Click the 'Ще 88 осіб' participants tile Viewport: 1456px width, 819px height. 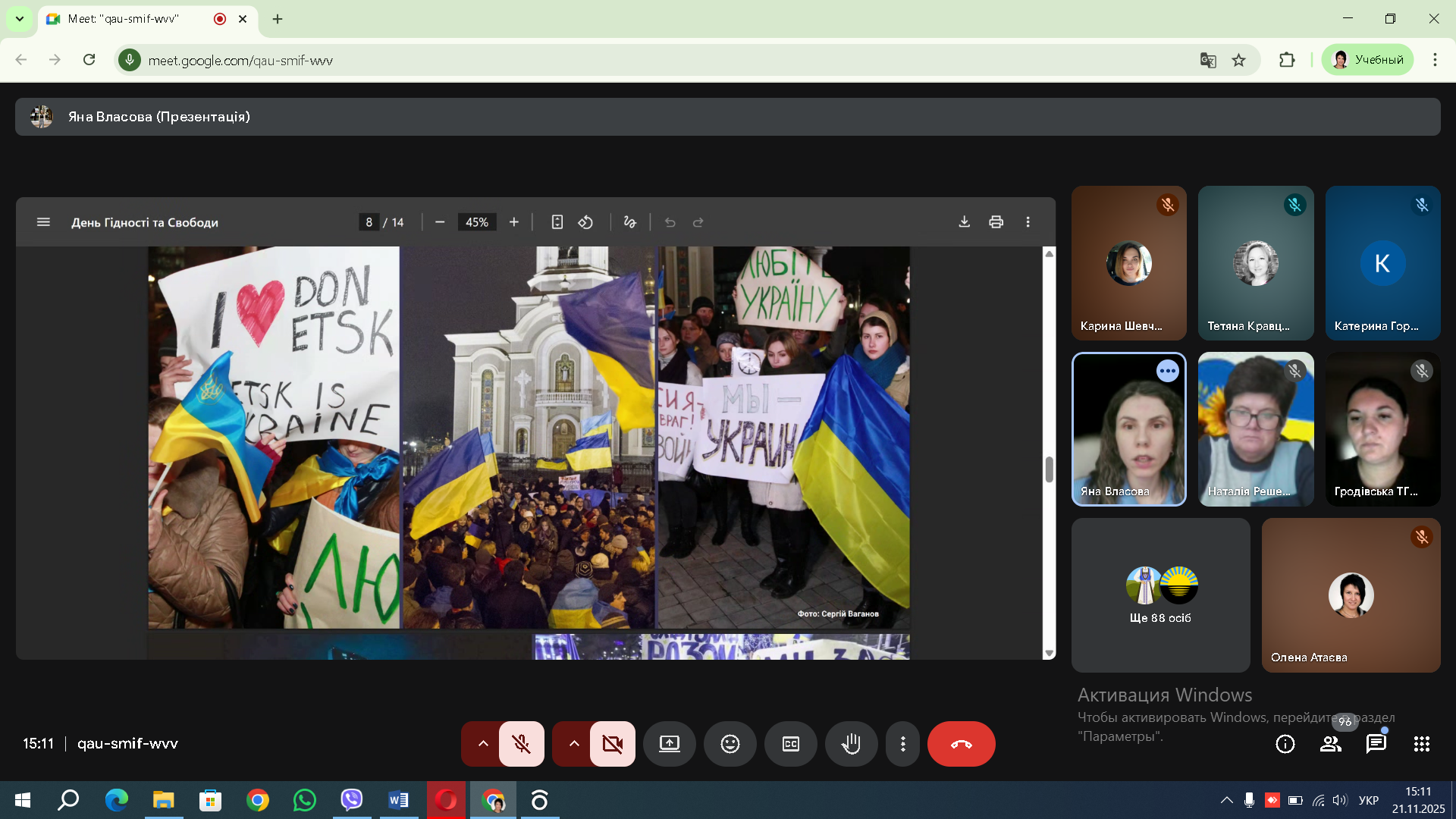tap(1160, 595)
